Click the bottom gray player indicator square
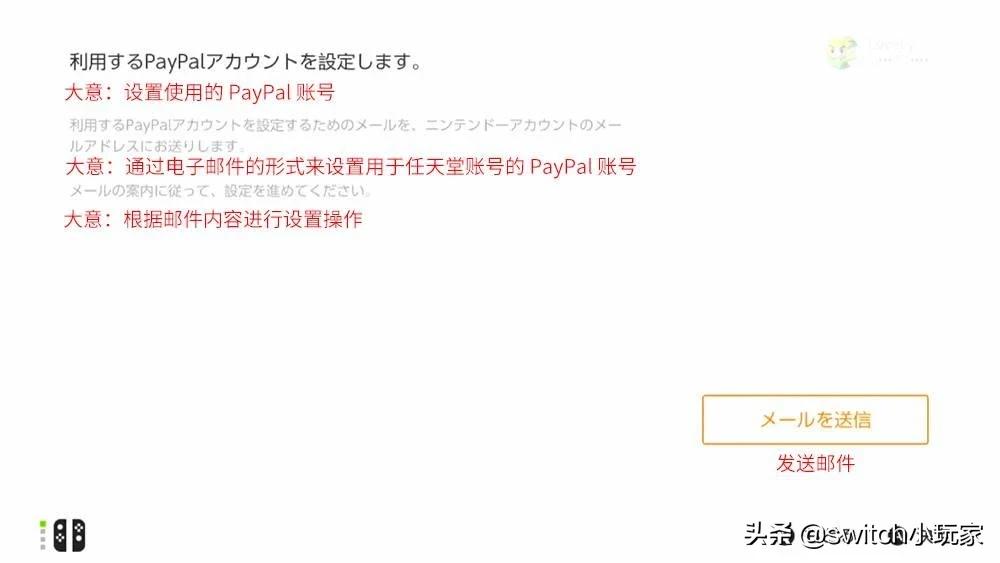This screenshot has height=563, width=1000. [x=43, y=546]
